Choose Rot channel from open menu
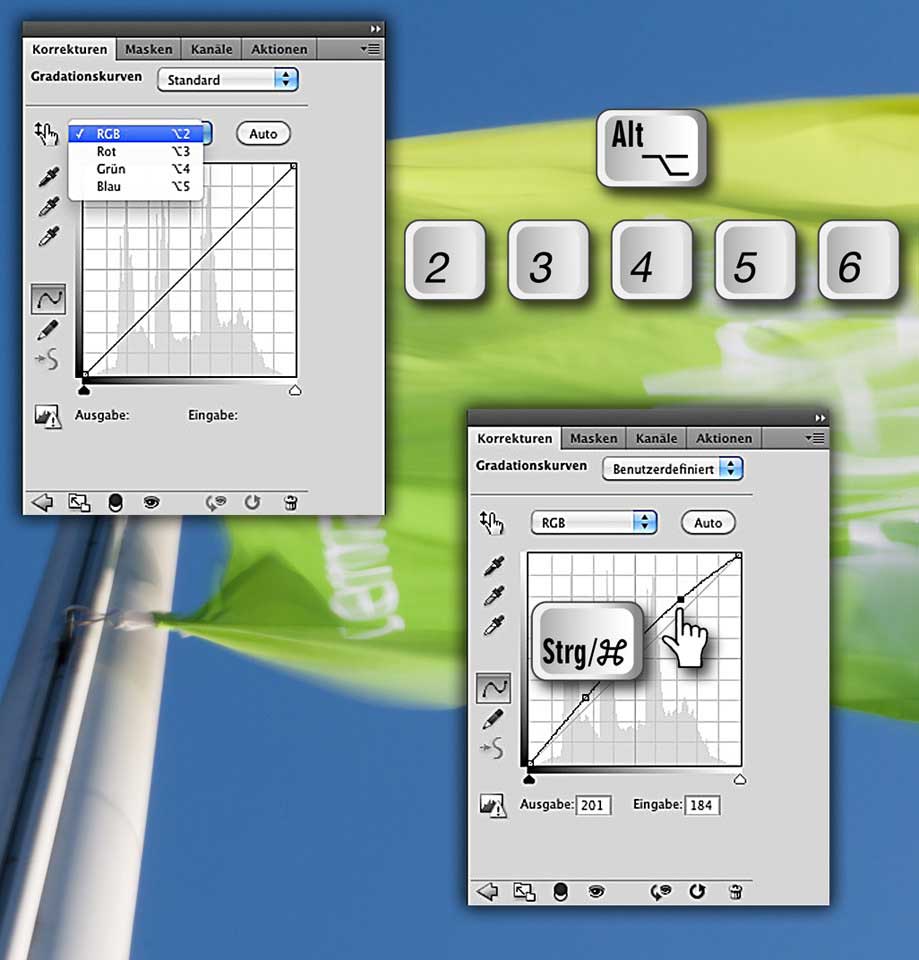 [x=135, y=151]
